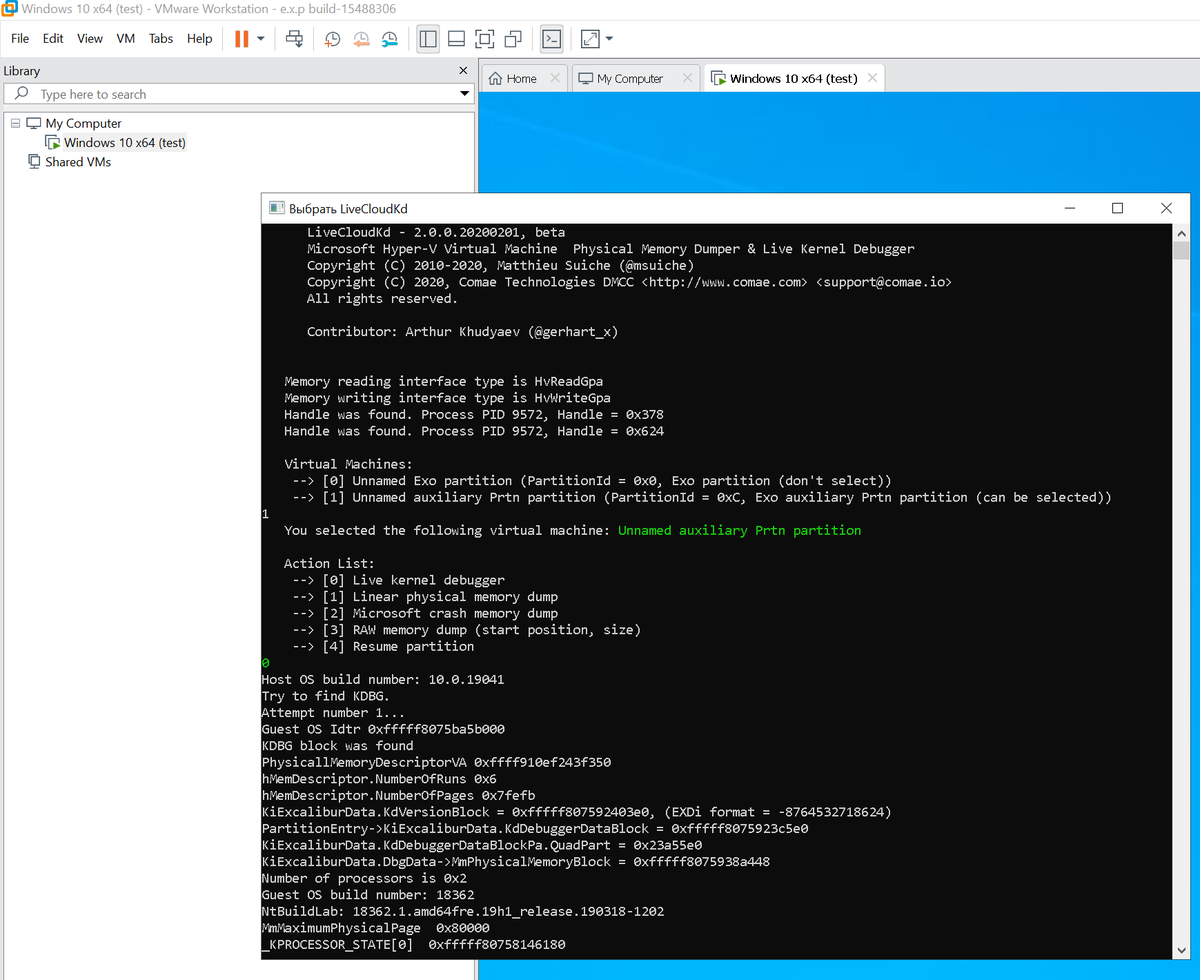
Task: Click the 'KDBG block was found' line
Action: [337, 746]
